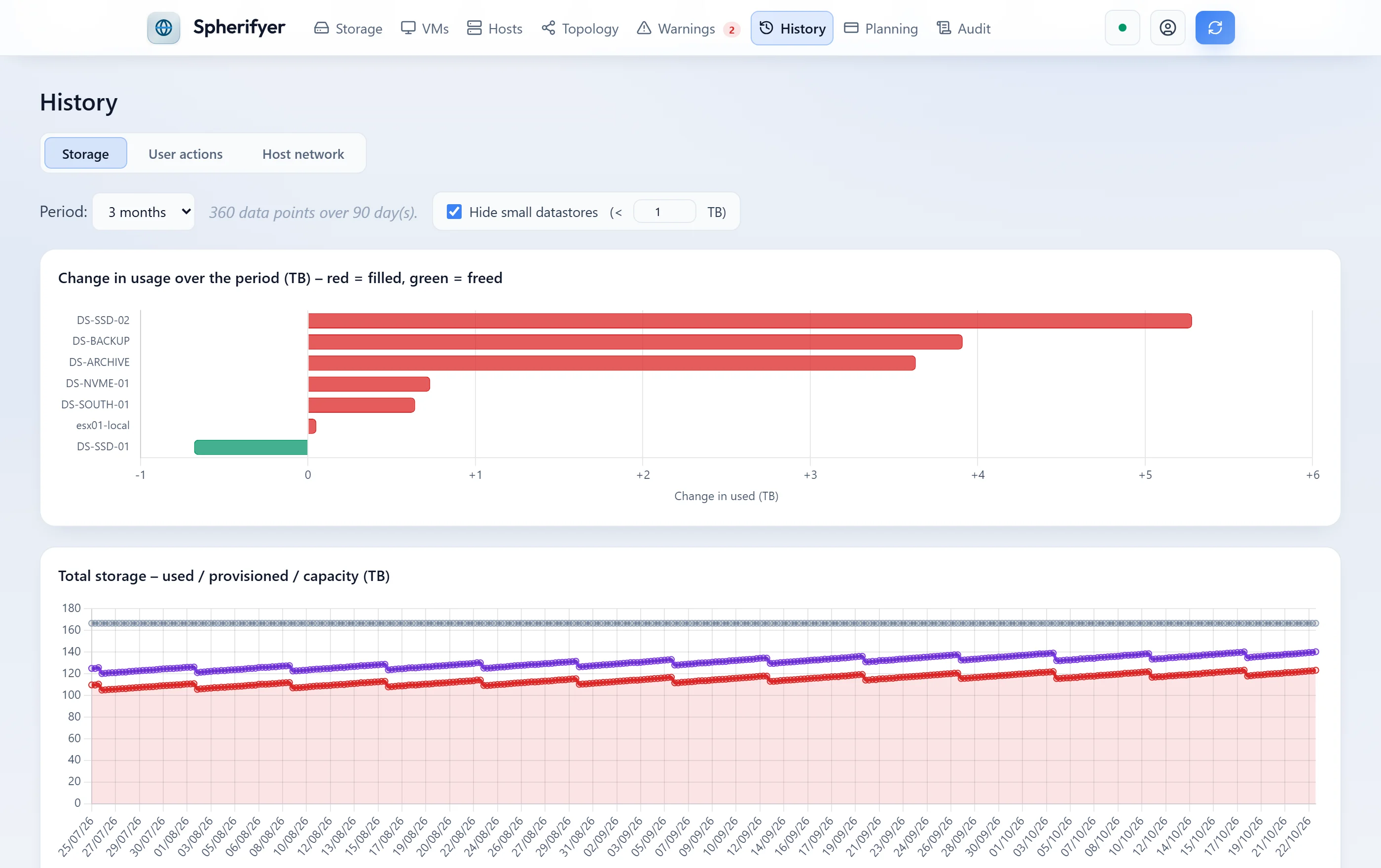The image size is (1381, 868).
Task: Click the DS-BACKUP red bar
Action: click(x=635, y=342)
